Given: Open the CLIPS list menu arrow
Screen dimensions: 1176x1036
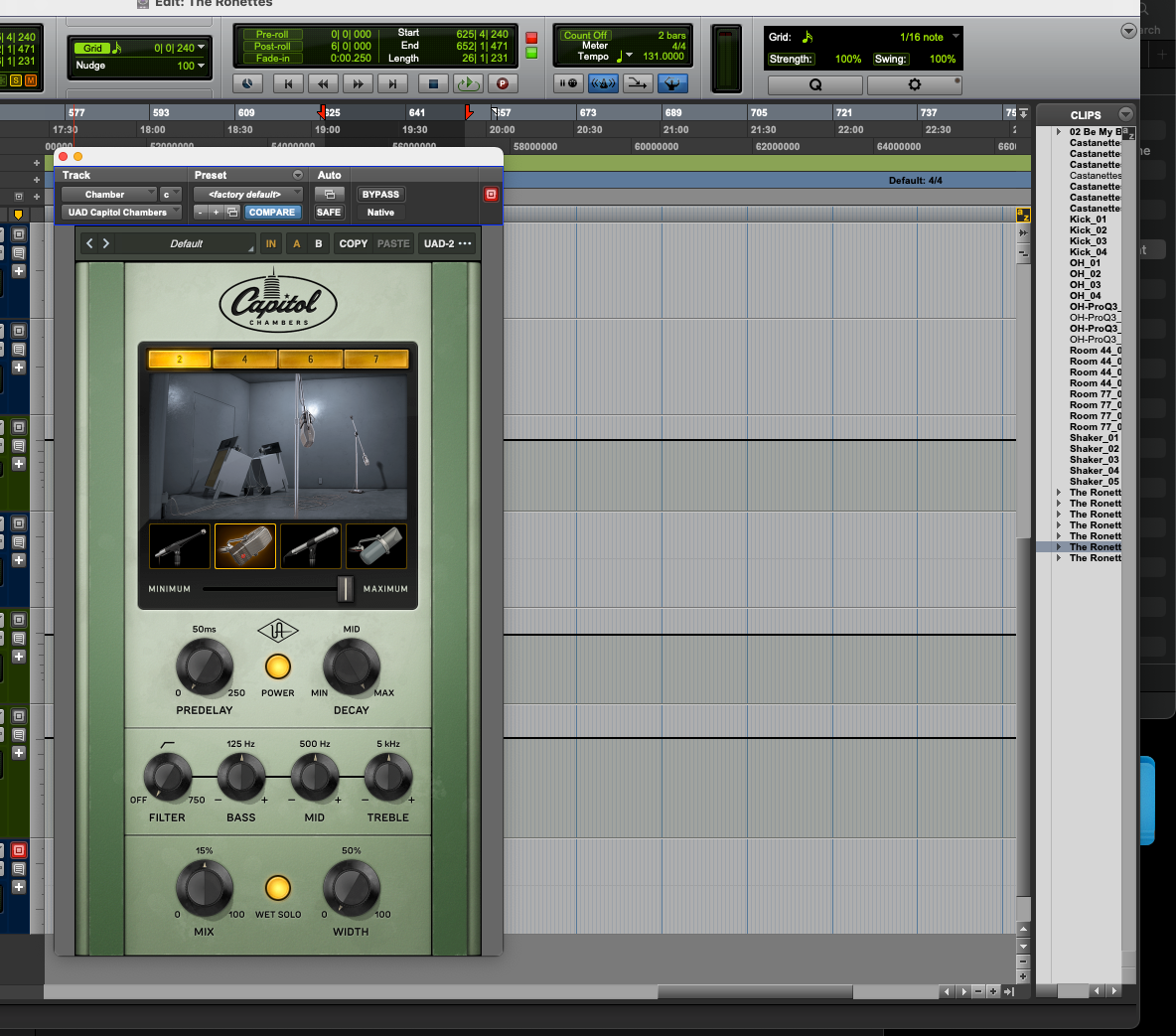Looking at the screenshot, I should click(x=1125, y=114).
